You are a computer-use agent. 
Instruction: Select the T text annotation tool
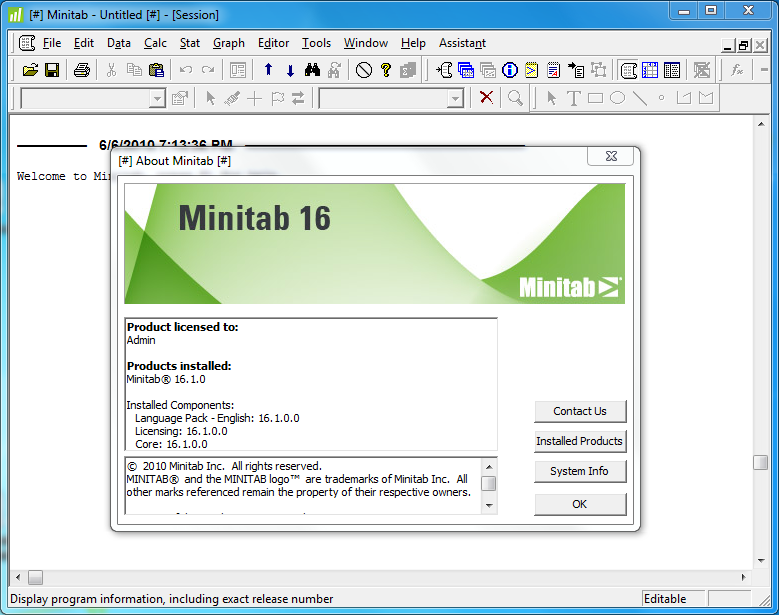(x=573, y=98)
